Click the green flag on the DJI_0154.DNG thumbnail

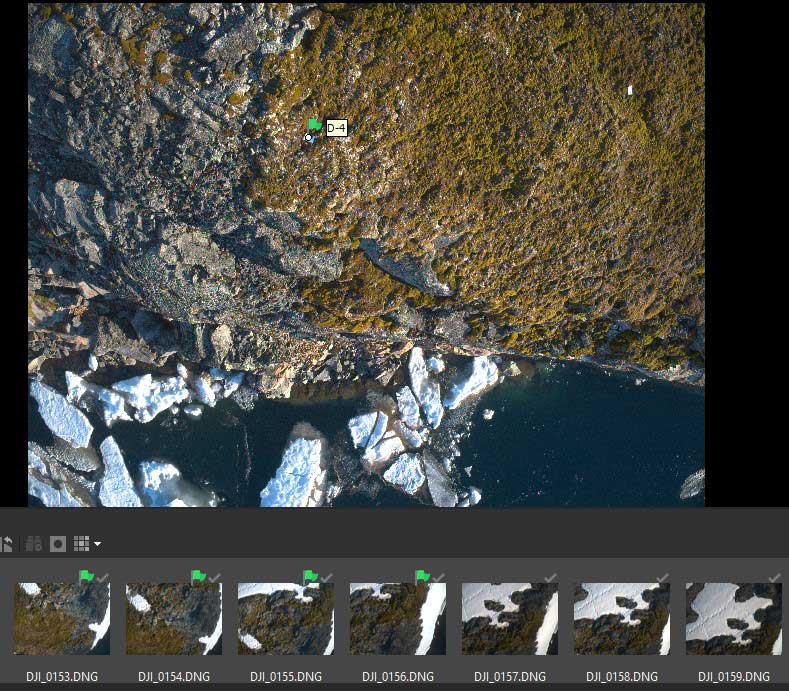[198, 577]
